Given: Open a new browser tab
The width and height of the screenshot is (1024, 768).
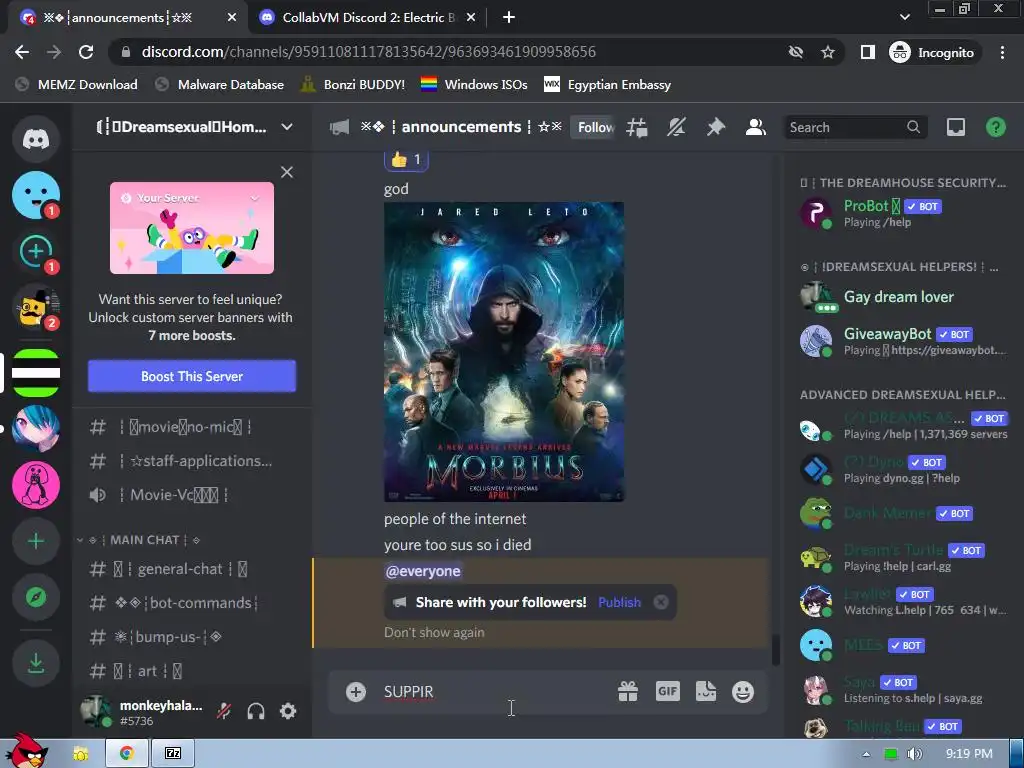Looking at the screenshot, I should (x=509, y=18).
